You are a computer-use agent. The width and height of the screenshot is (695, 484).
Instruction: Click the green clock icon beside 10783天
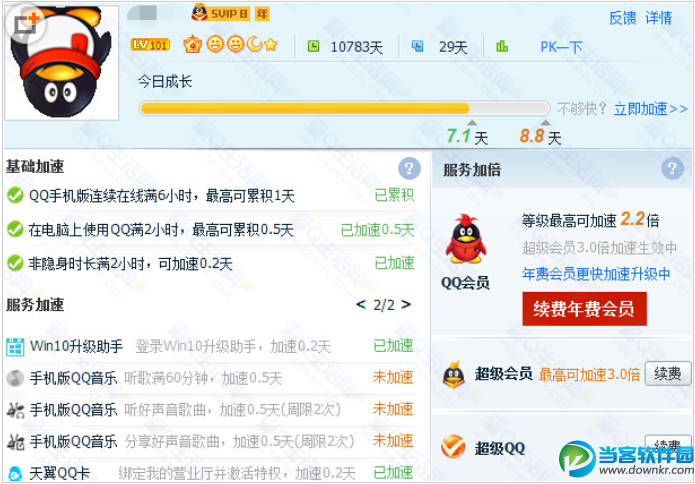[313, 46]
